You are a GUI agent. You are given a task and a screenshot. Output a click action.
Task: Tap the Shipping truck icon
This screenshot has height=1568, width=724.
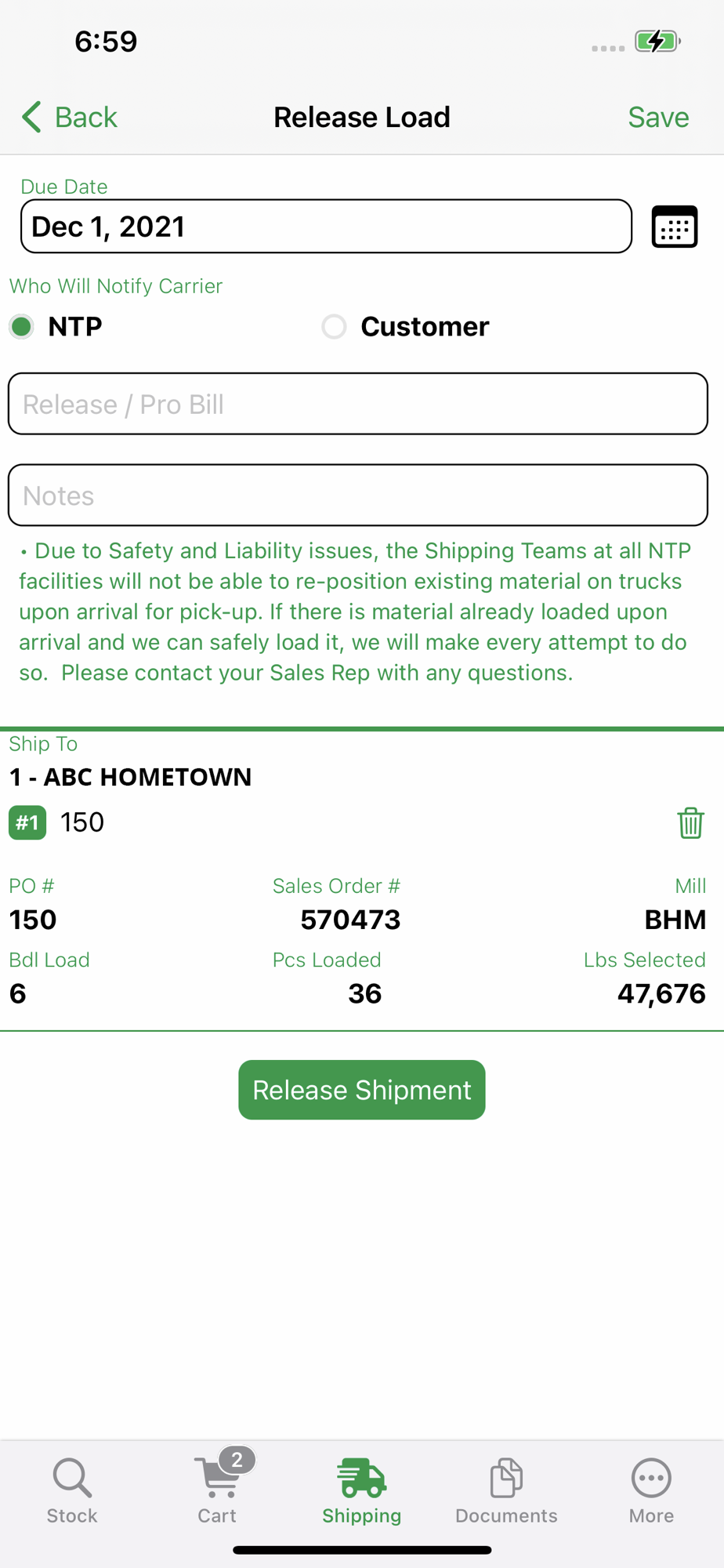click(361, 1478)
